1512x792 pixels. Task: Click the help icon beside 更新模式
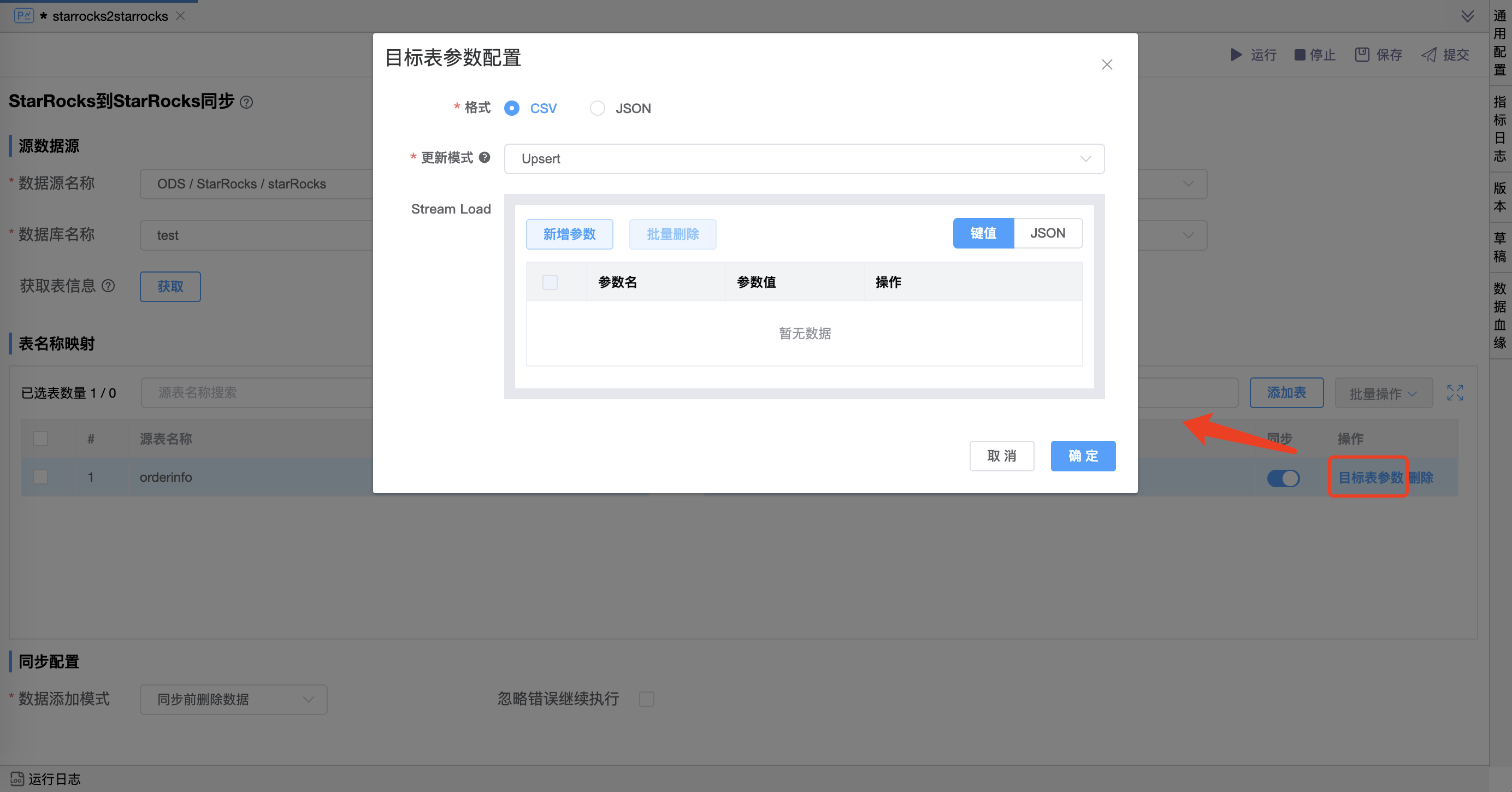click(484, 157)
